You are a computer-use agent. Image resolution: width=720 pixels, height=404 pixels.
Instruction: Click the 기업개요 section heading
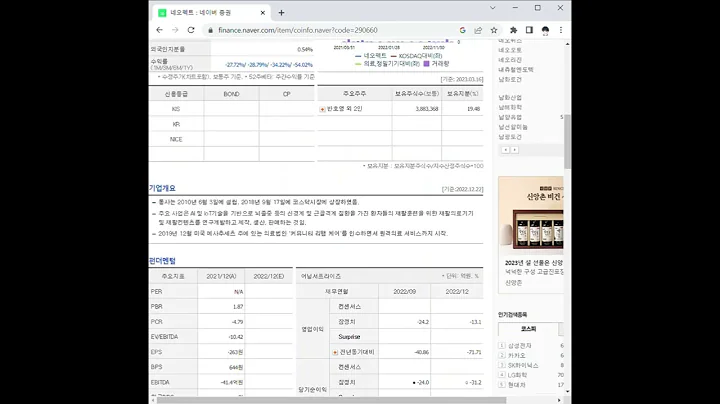[x=162, y=188]
